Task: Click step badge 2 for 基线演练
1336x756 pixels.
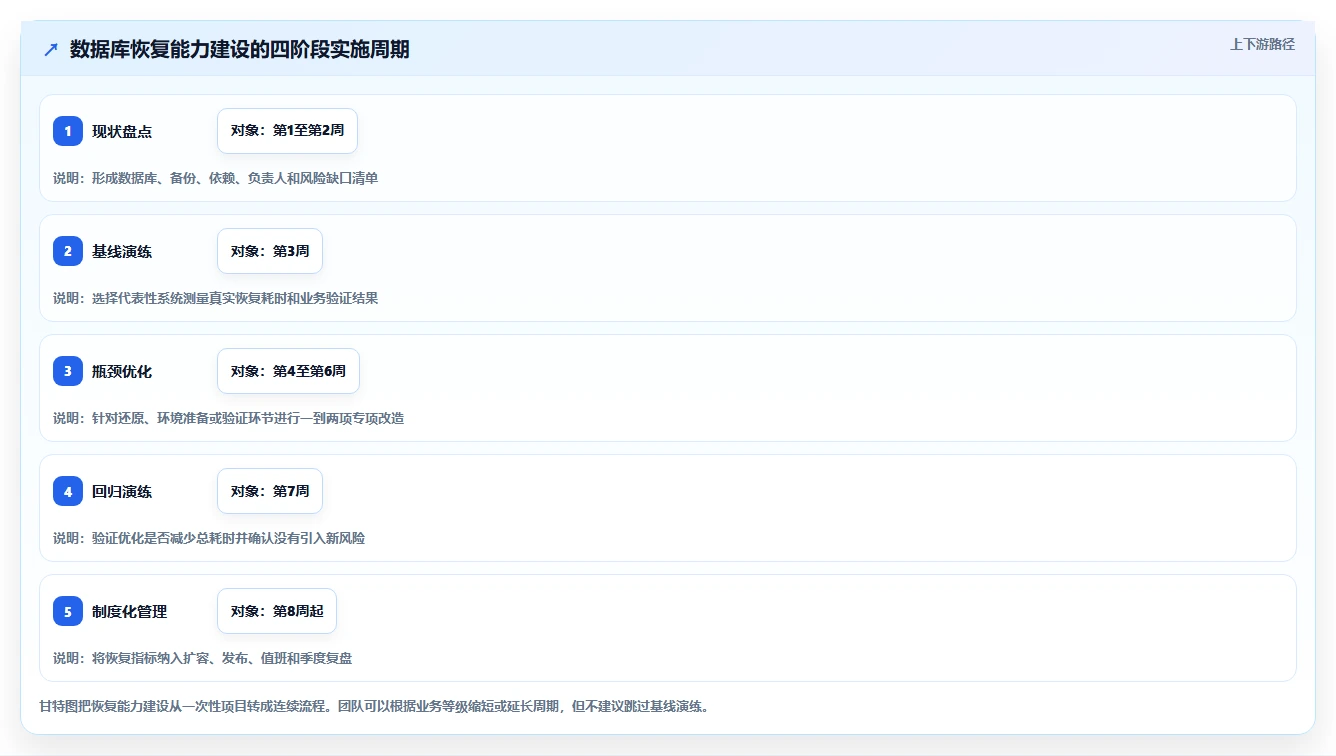Action: [x=68, y=251]
